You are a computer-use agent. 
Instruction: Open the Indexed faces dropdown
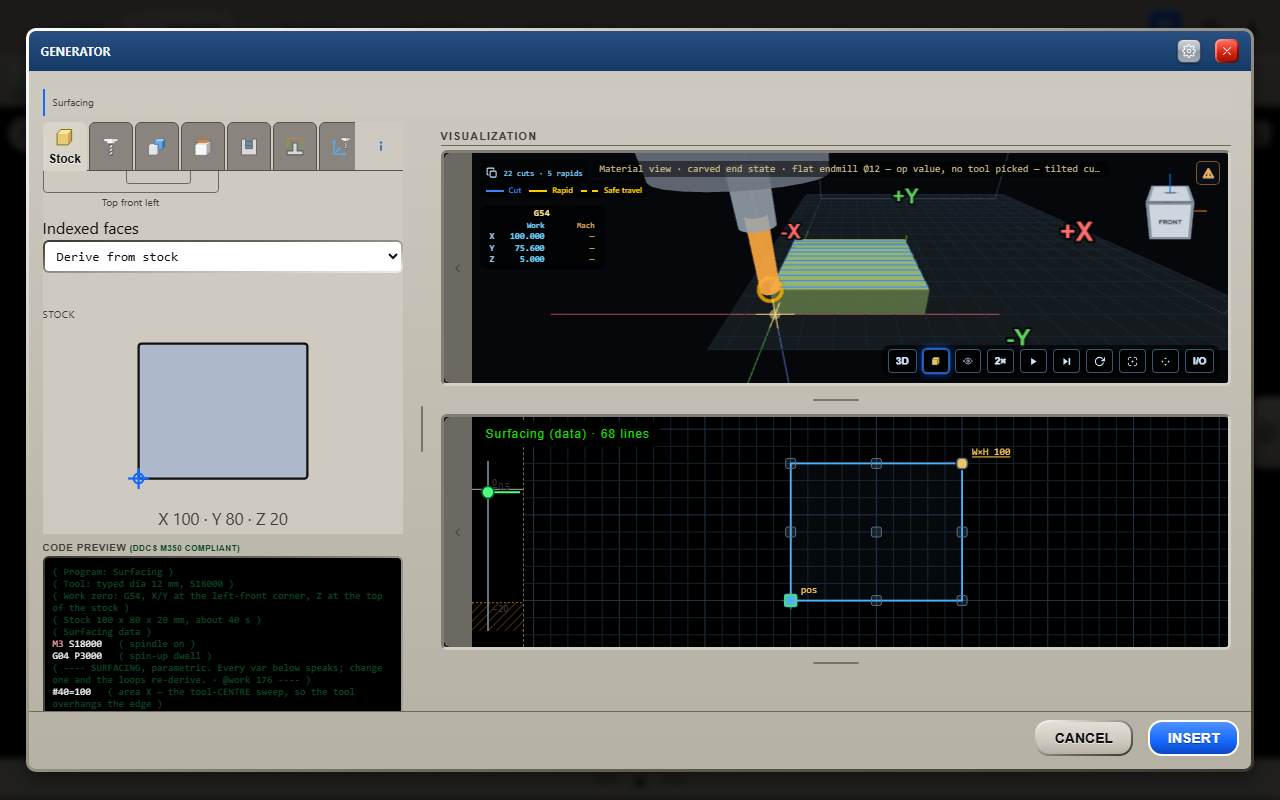click(x=222, y=257)
